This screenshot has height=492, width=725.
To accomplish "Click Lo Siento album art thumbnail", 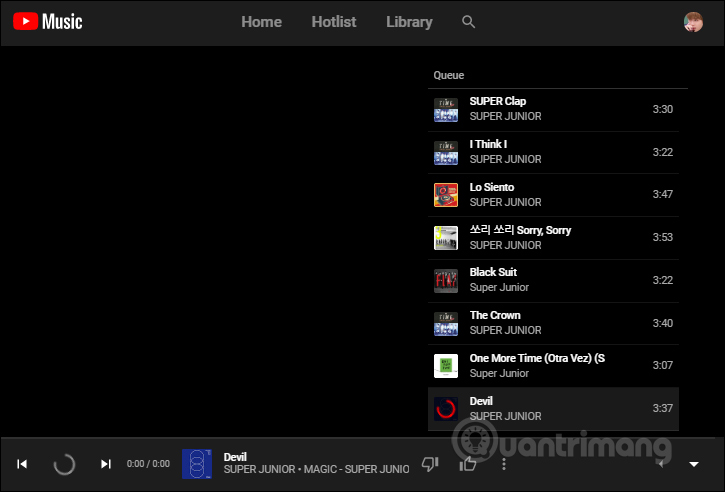I will pos(446,195).
